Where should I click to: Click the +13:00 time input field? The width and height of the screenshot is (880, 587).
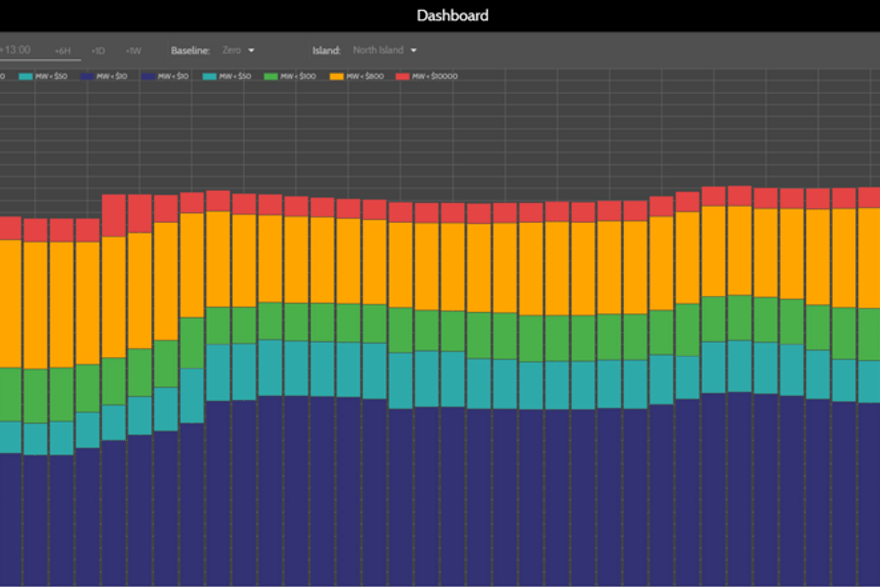pyautogui.click(x=15, y=49)
